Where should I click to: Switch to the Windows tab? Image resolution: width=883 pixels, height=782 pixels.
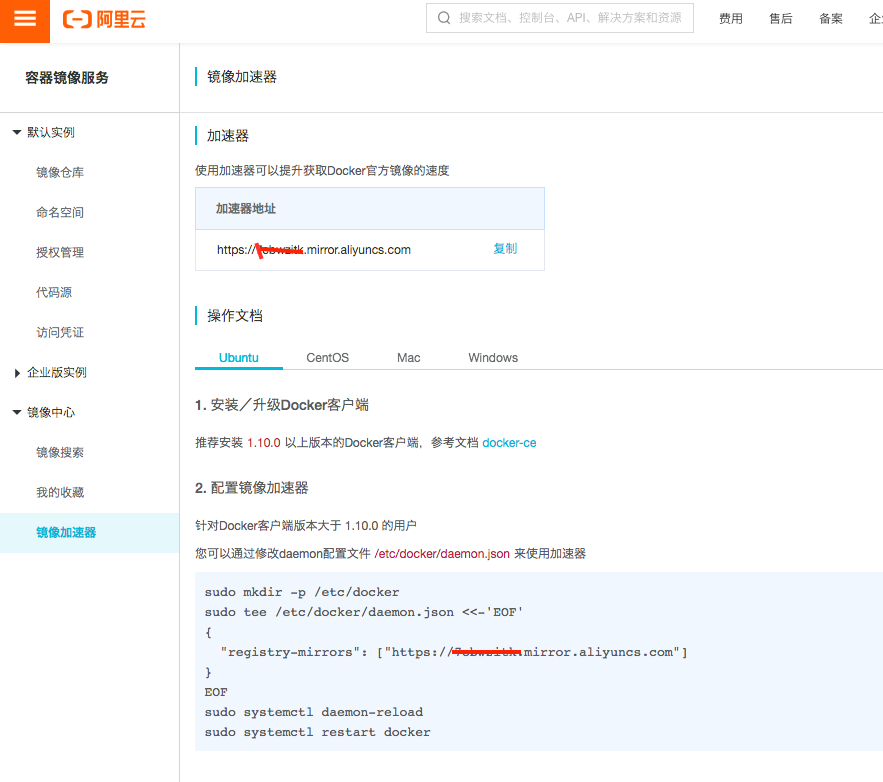(493, 358)
